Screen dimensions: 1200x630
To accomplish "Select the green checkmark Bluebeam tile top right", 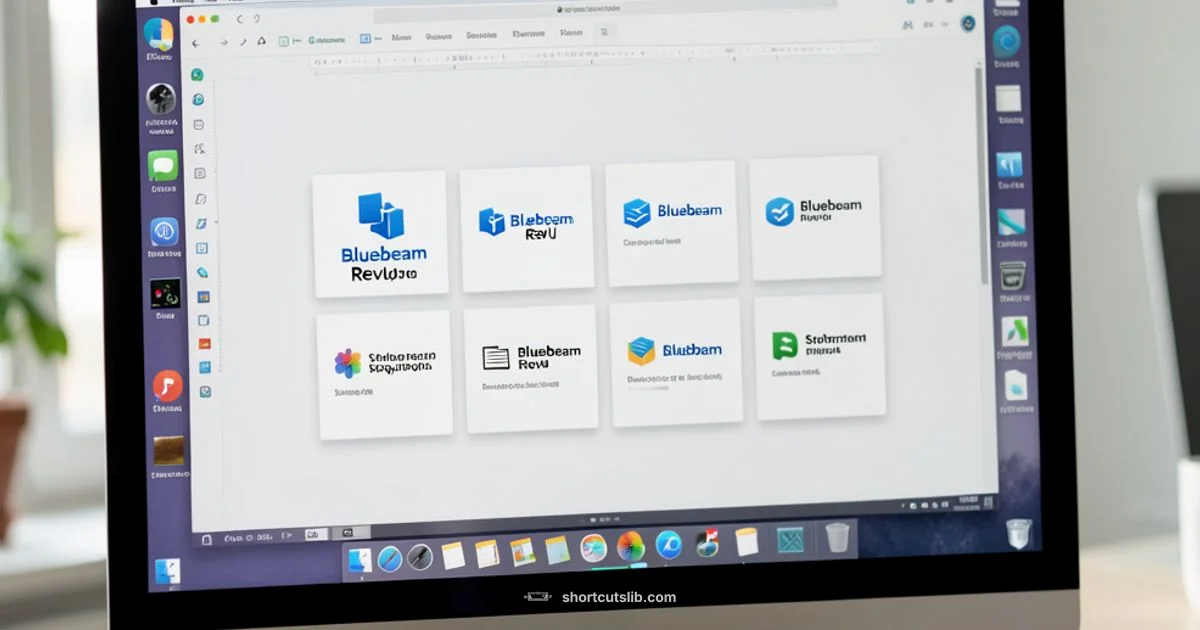I will pos(816,217).
